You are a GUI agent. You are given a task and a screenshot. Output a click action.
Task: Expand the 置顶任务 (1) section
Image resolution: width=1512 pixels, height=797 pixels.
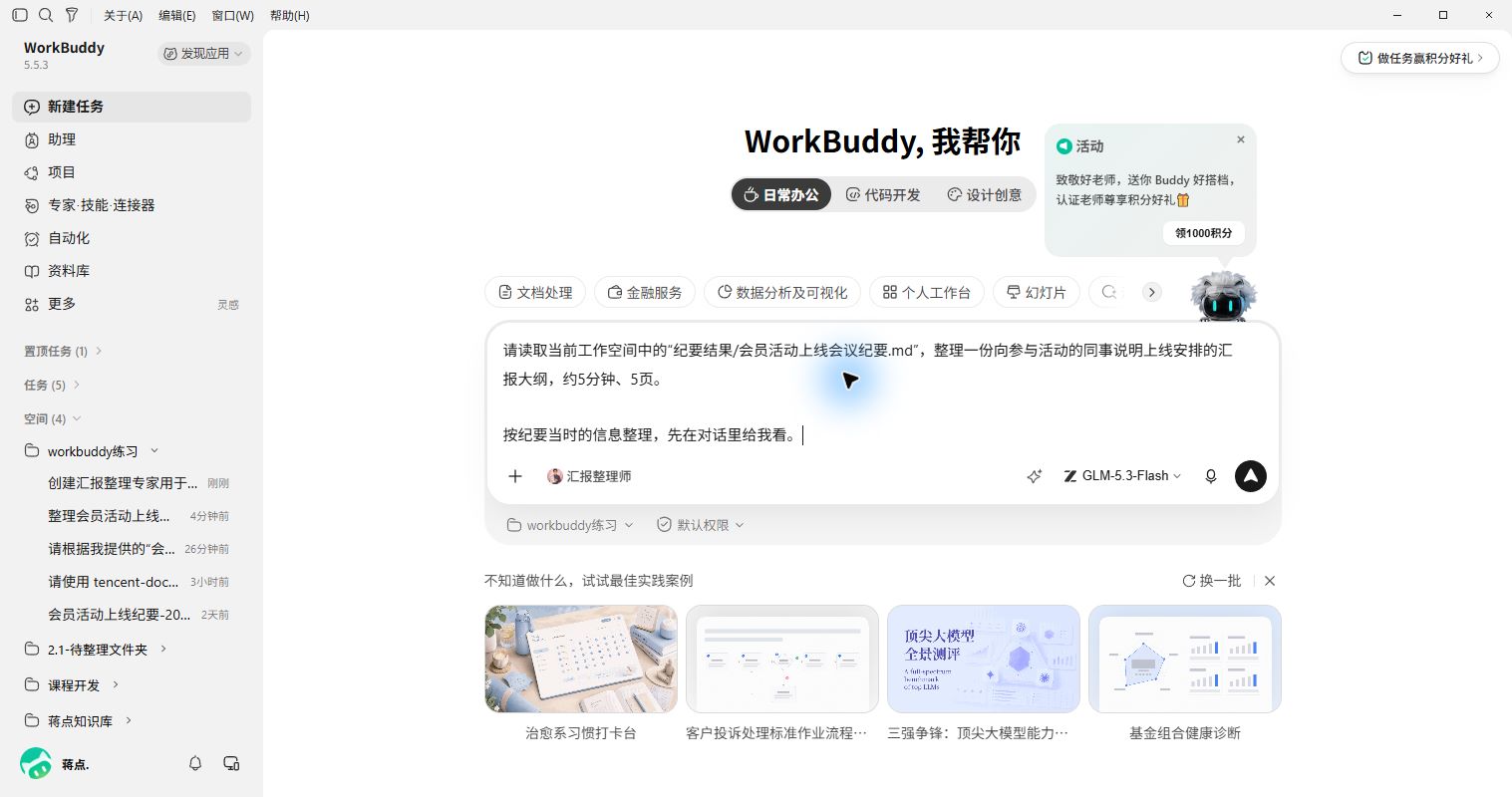tap(63, 351)
